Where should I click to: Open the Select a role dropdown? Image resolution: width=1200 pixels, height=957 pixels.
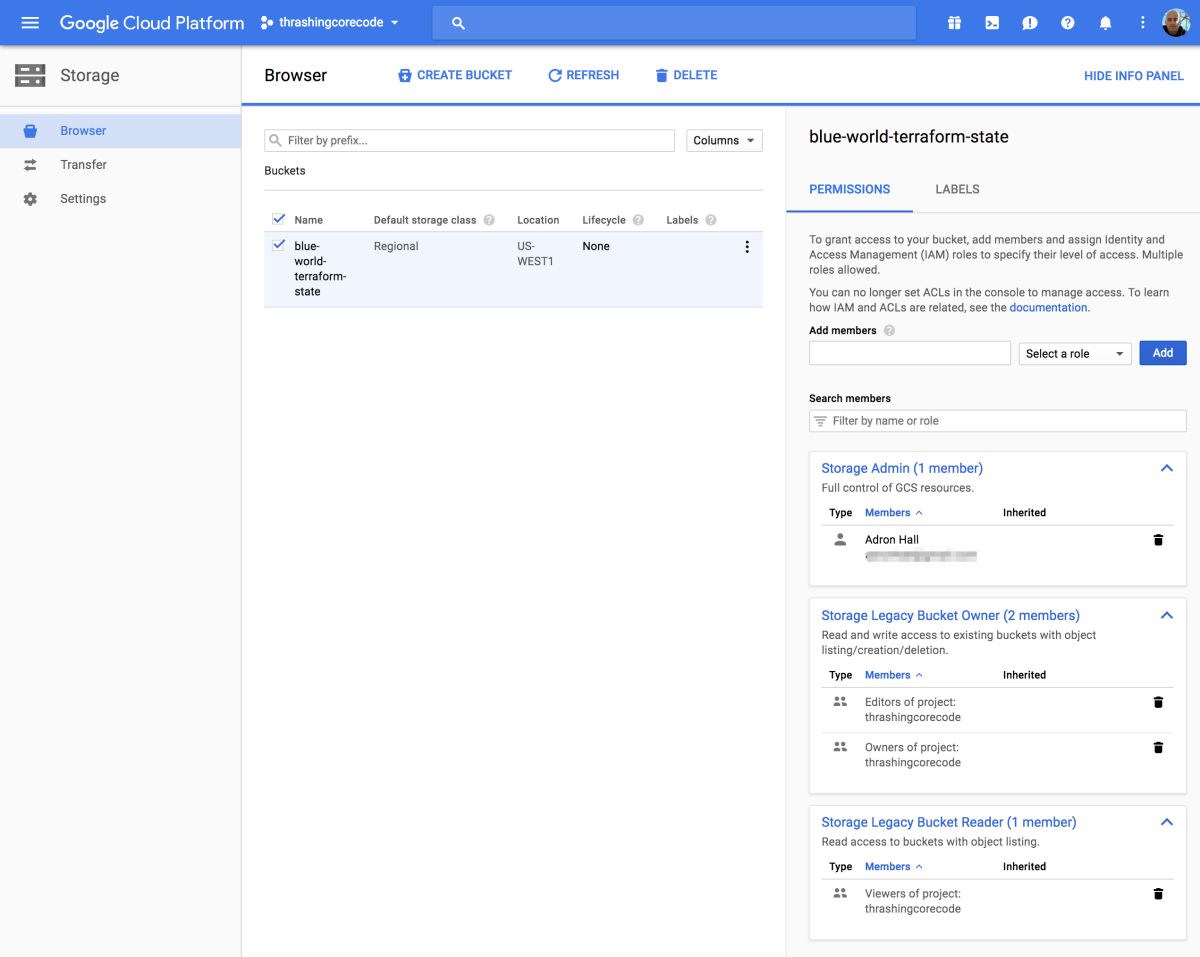[x=1075, y=353]
